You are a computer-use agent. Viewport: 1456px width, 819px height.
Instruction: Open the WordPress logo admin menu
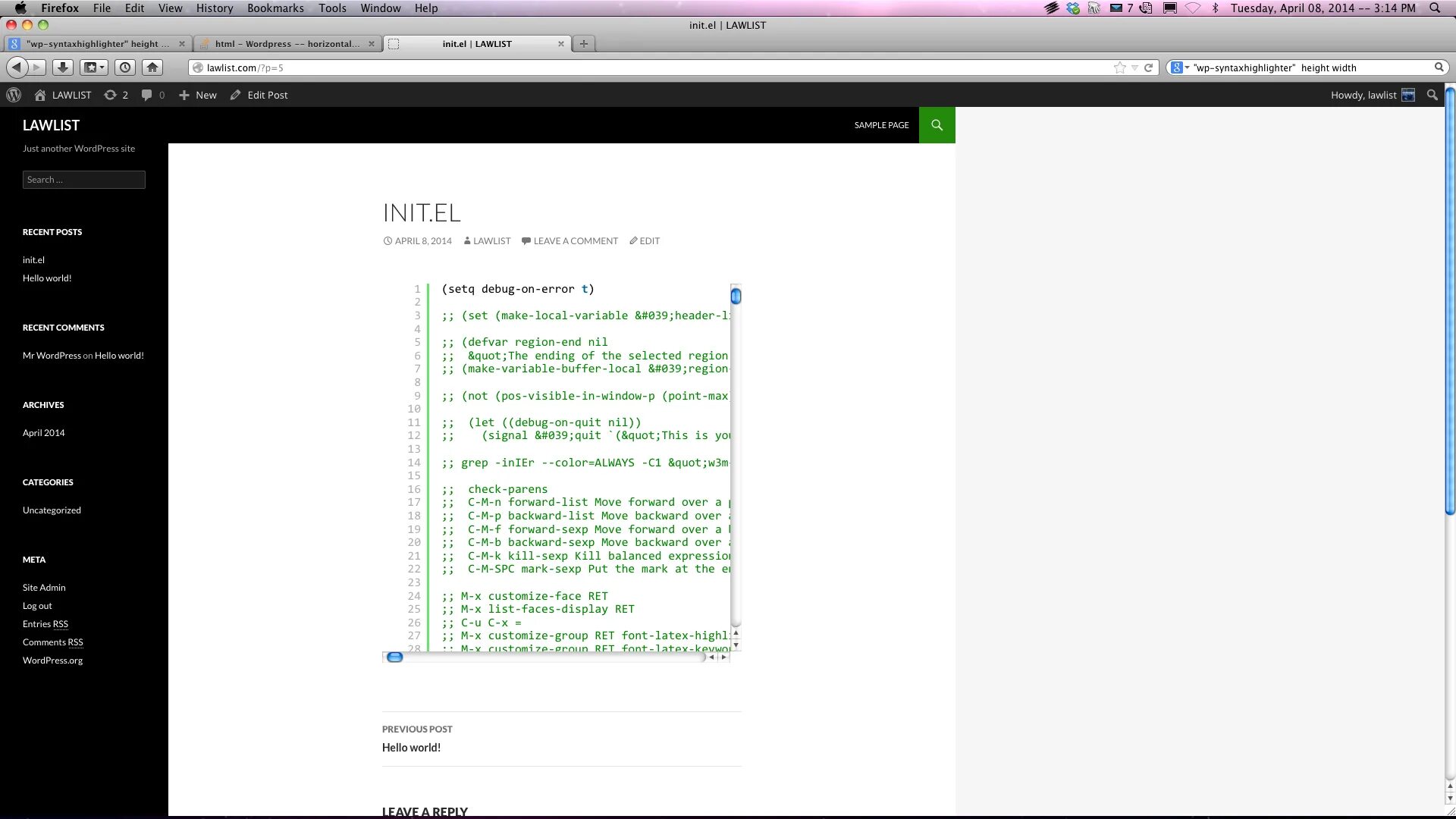14,95
